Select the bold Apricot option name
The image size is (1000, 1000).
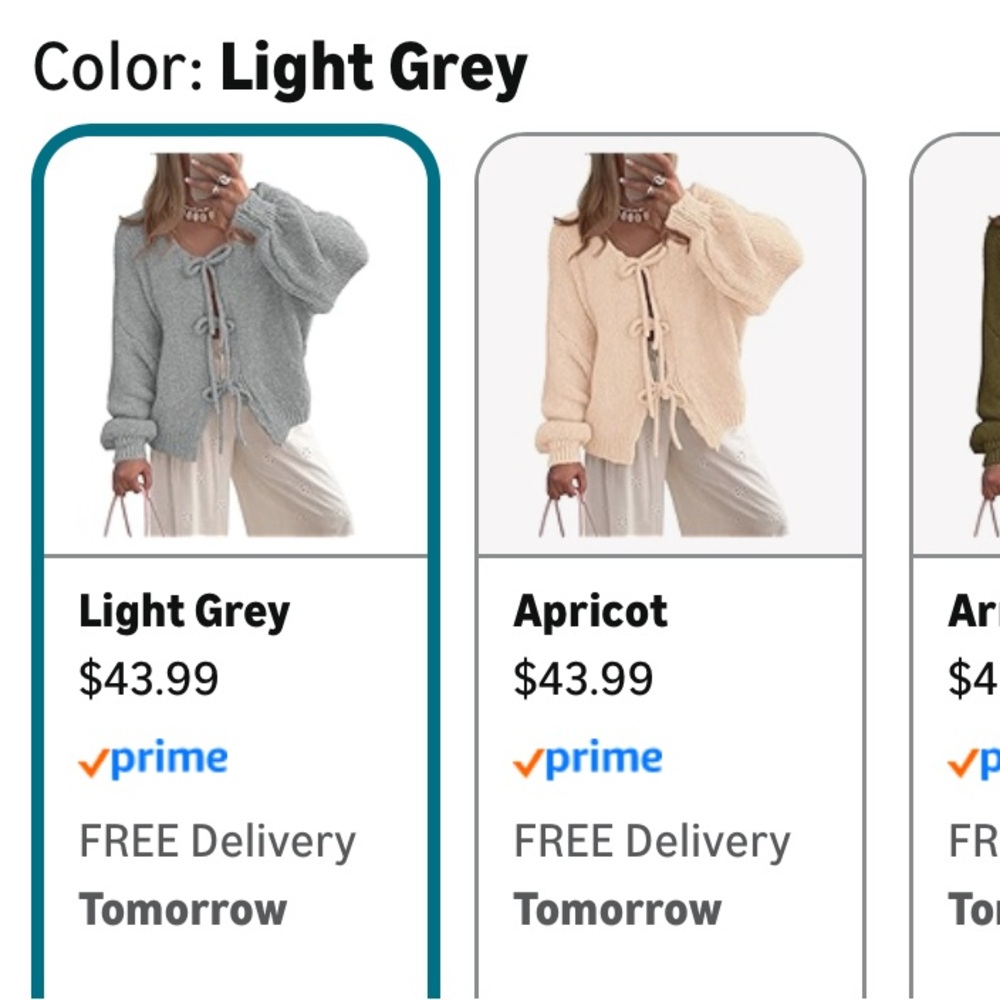[x=591, y=612]
